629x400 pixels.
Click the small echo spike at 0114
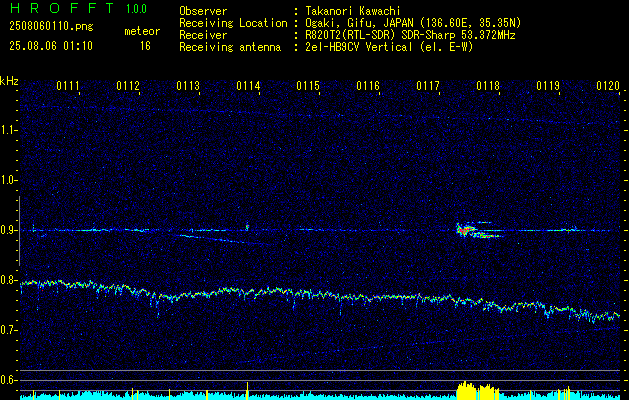pyautogui.click(x=247, y=226)
